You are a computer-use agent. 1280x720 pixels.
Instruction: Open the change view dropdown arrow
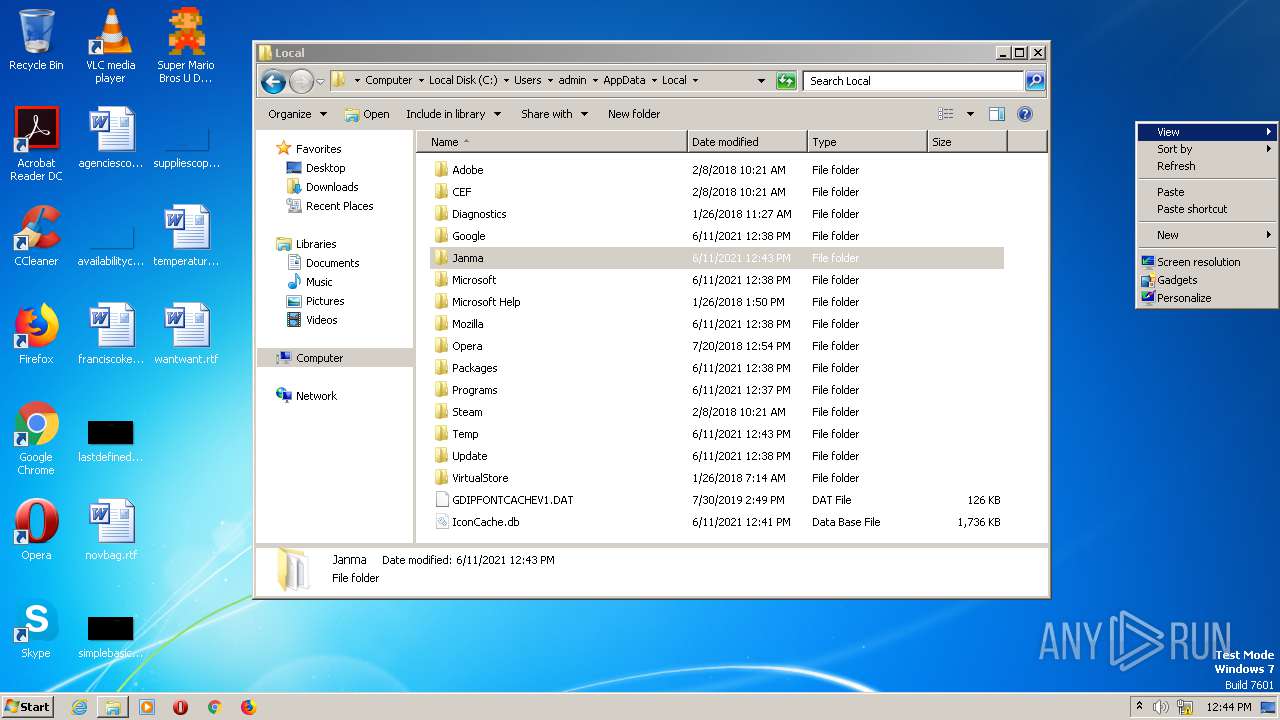click(970, 114)
